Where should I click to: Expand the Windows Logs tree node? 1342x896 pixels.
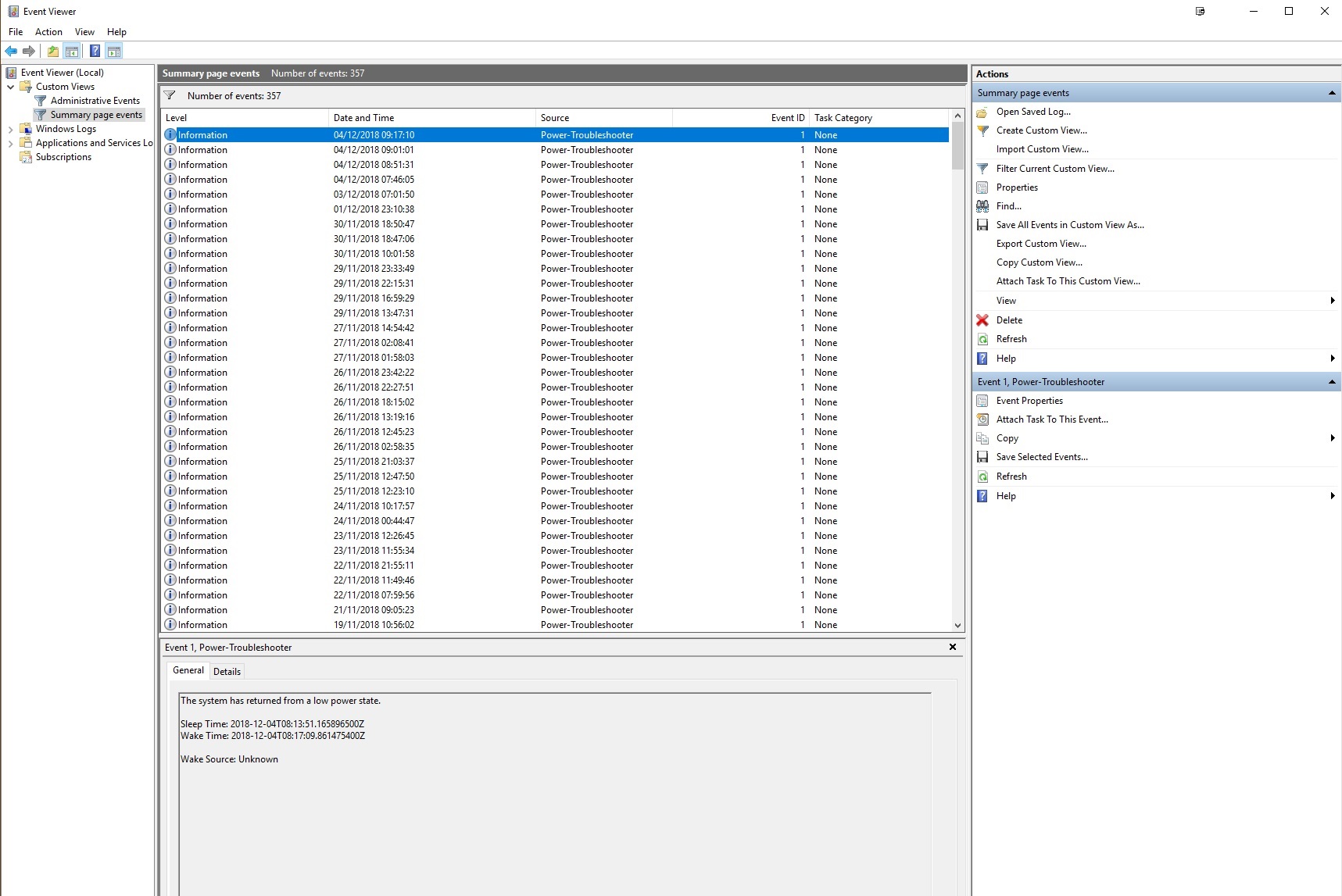click(10, 129)
